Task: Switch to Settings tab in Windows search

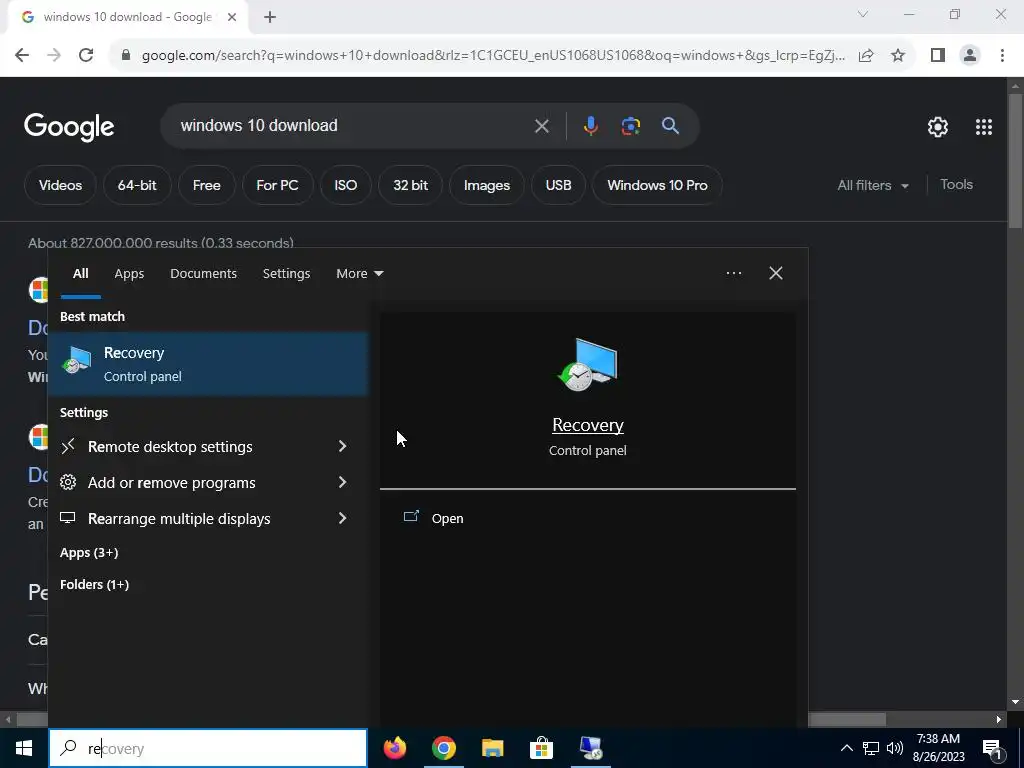Action: (x=286, y=274)
